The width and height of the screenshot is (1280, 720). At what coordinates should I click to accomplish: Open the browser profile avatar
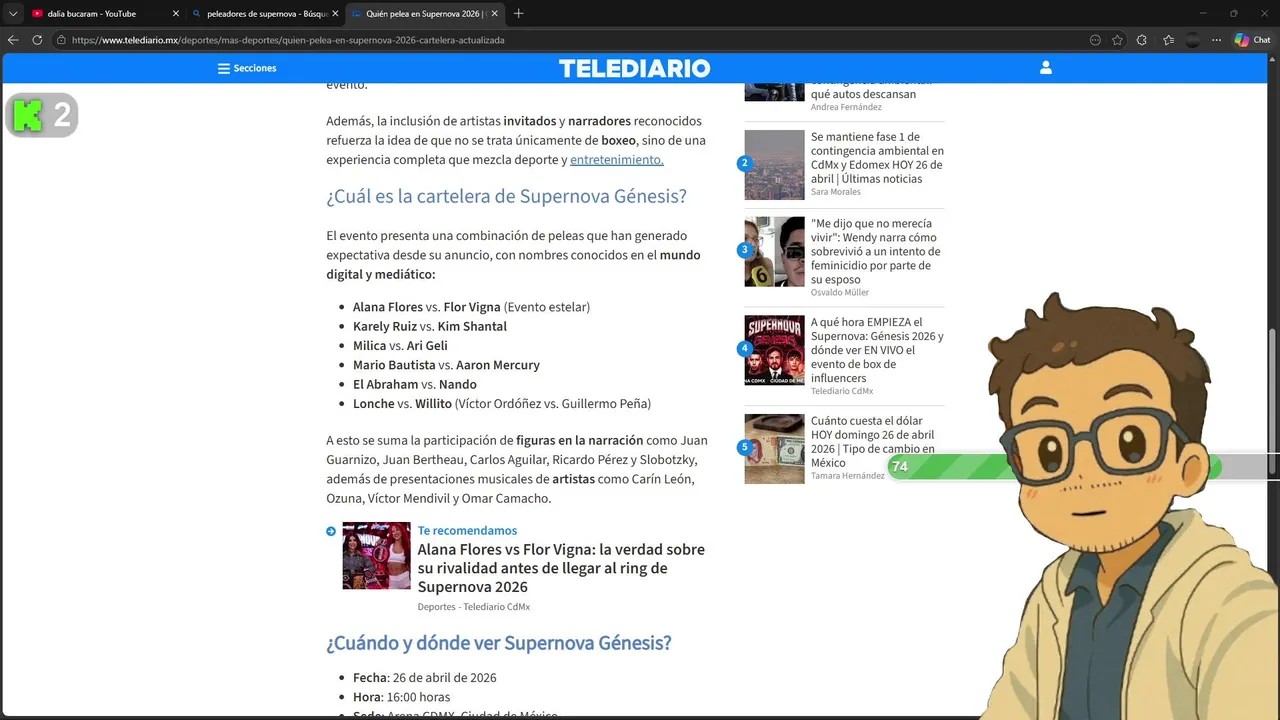coord(1192,40)
